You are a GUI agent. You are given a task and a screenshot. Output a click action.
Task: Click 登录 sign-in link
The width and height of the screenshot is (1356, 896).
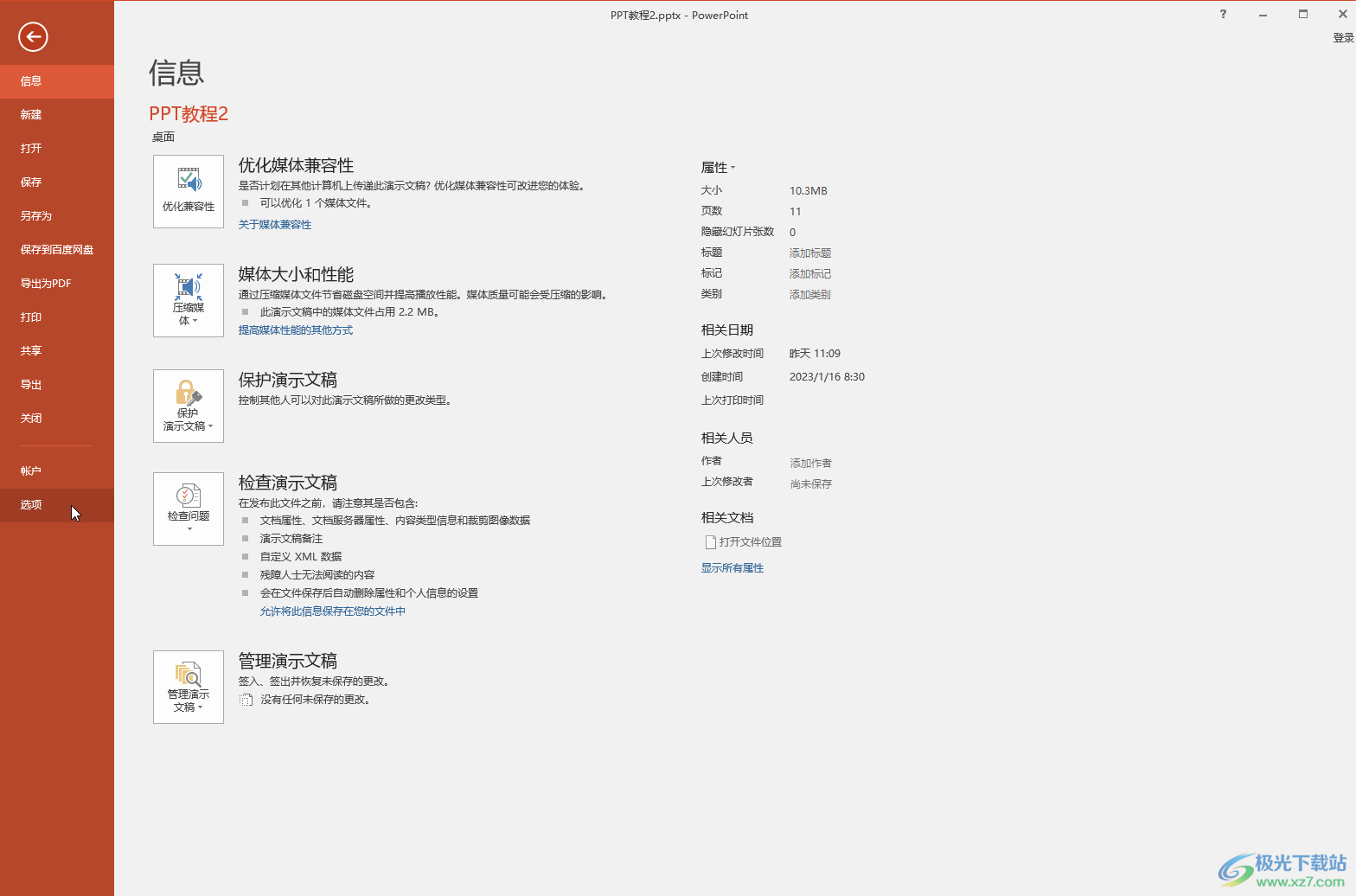[1343, 38]
